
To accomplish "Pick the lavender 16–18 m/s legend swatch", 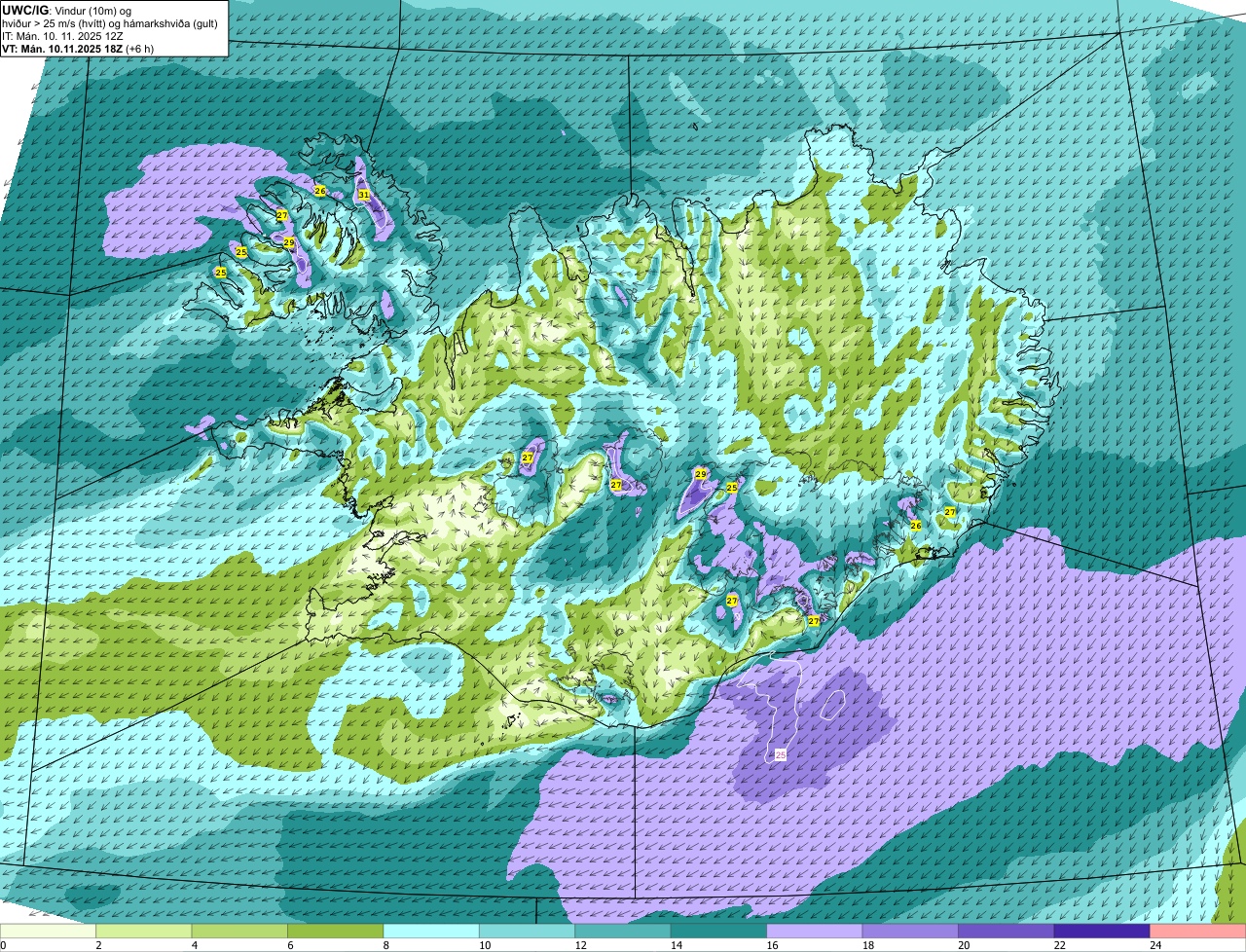I will [816, 931].
